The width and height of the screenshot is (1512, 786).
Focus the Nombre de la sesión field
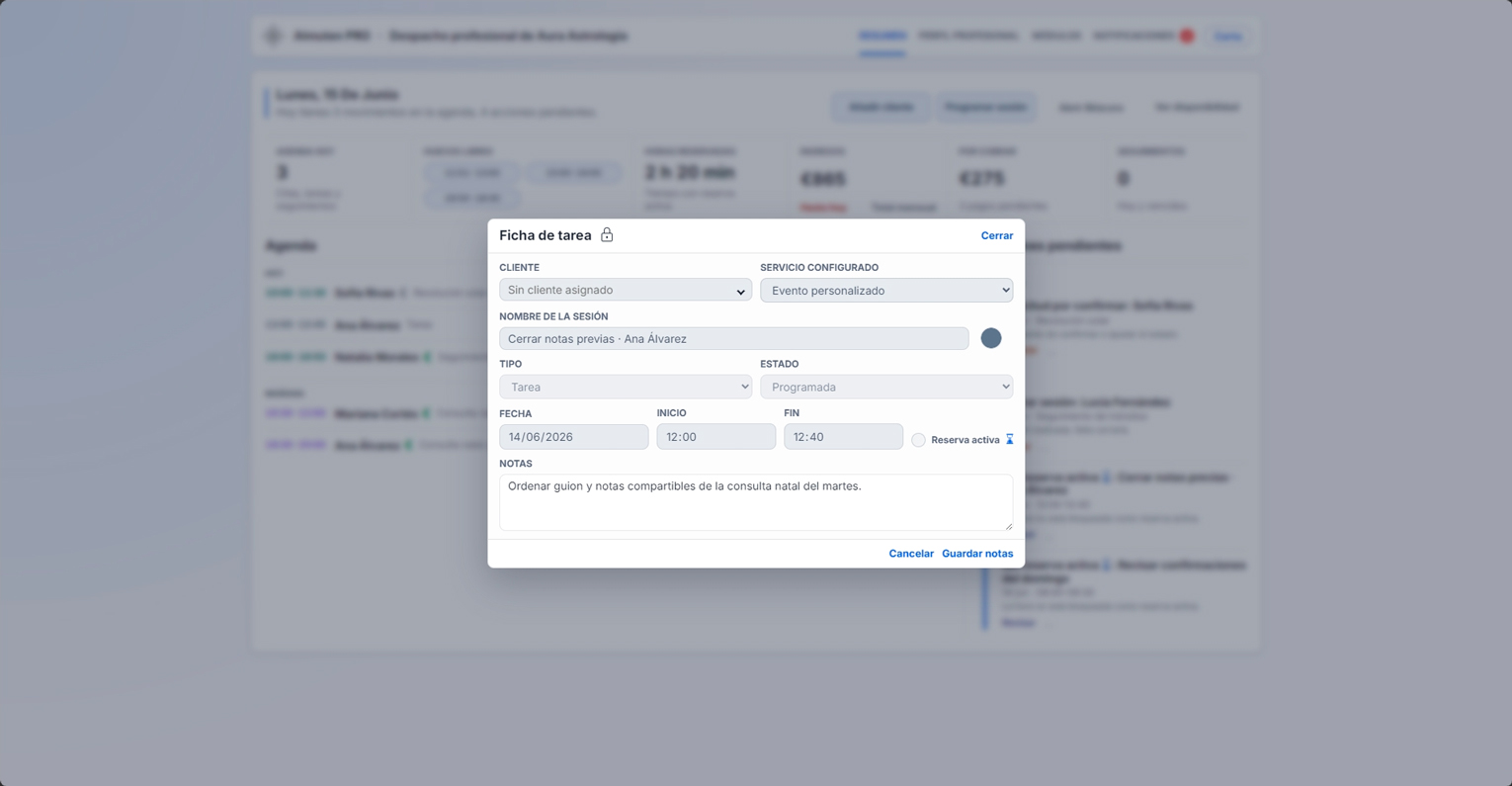[x=734, y=338]
